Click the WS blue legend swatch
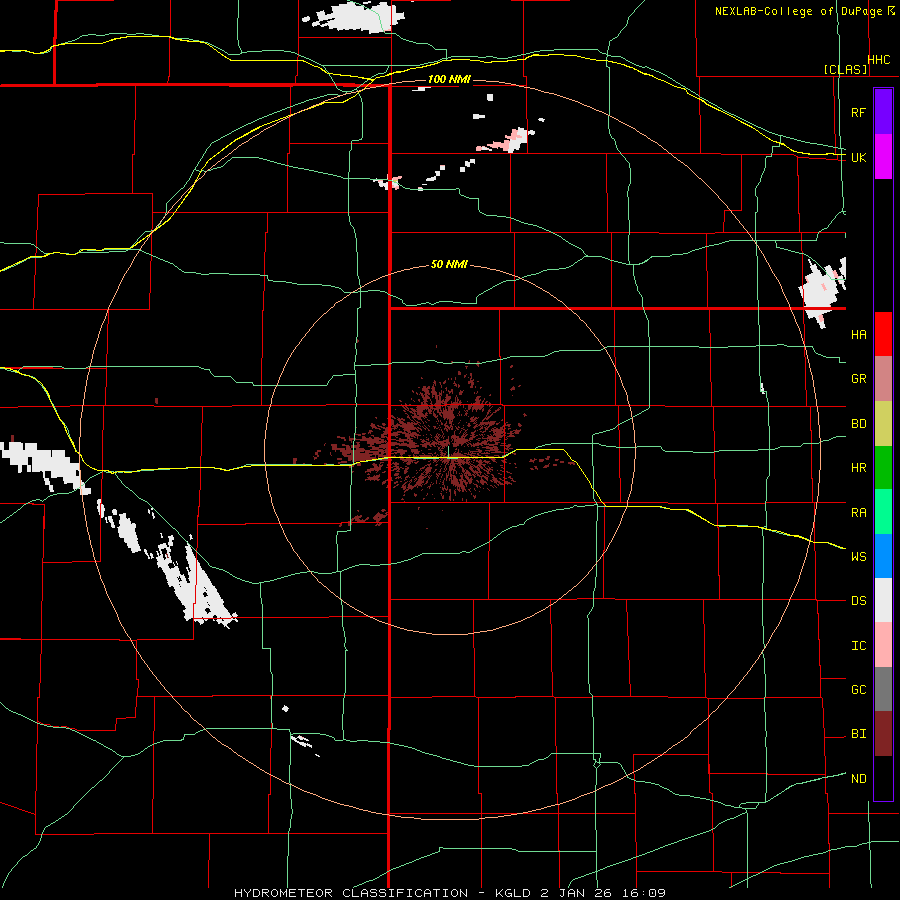This screenshot has width=900, height=900. (883, 556)
